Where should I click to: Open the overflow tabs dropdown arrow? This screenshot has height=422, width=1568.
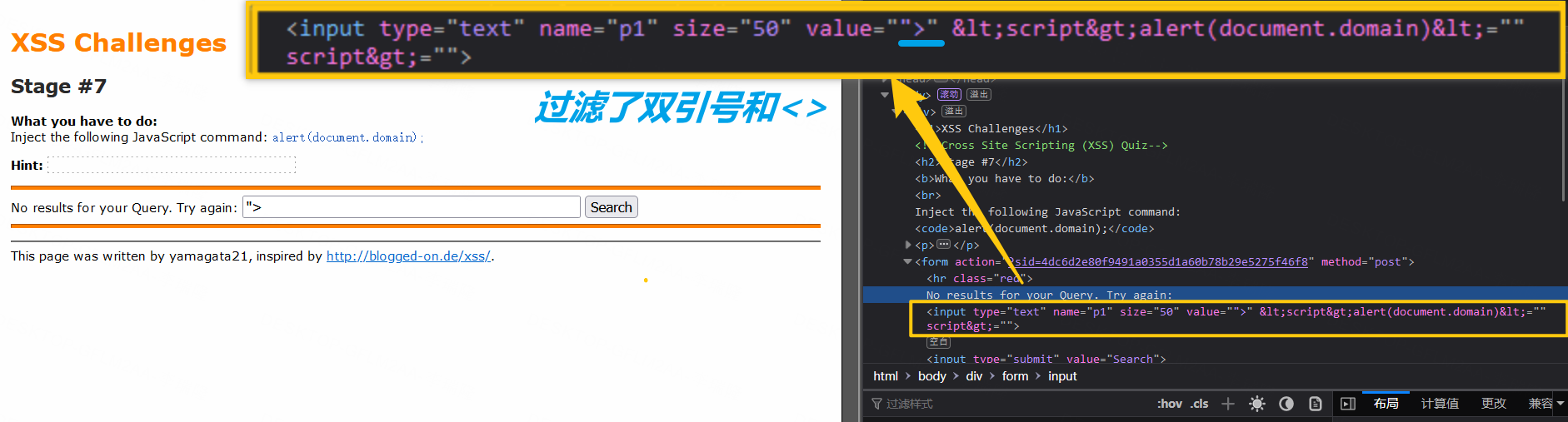[1560, 404]
